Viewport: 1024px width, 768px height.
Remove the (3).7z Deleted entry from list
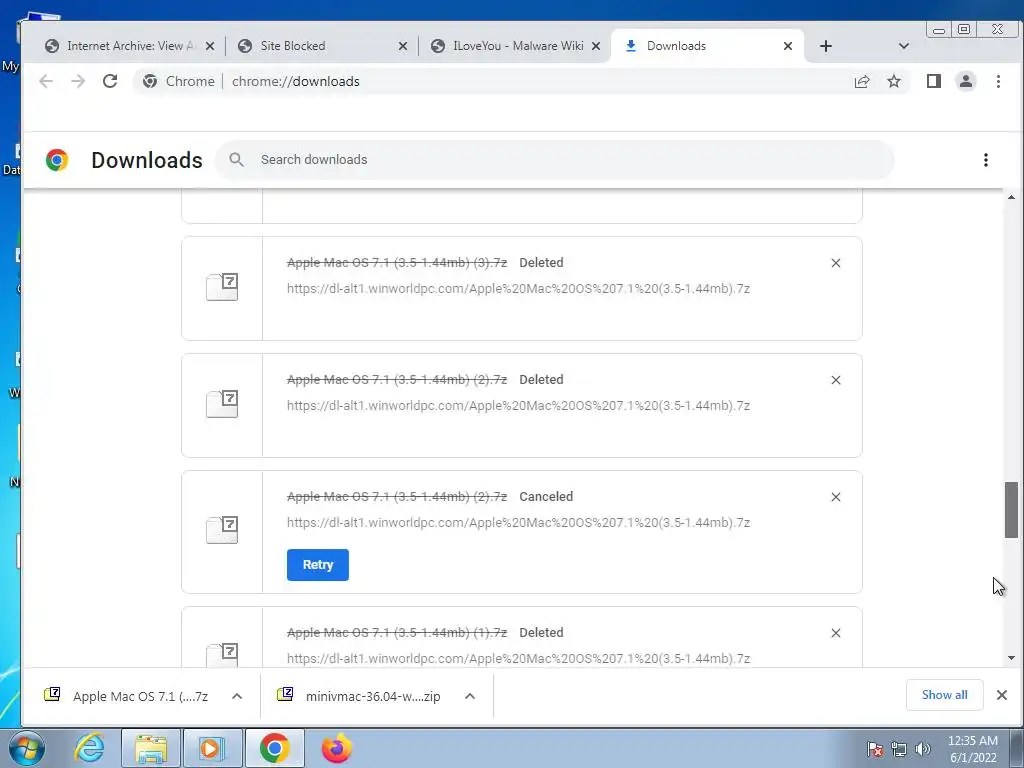pos(836,263)
